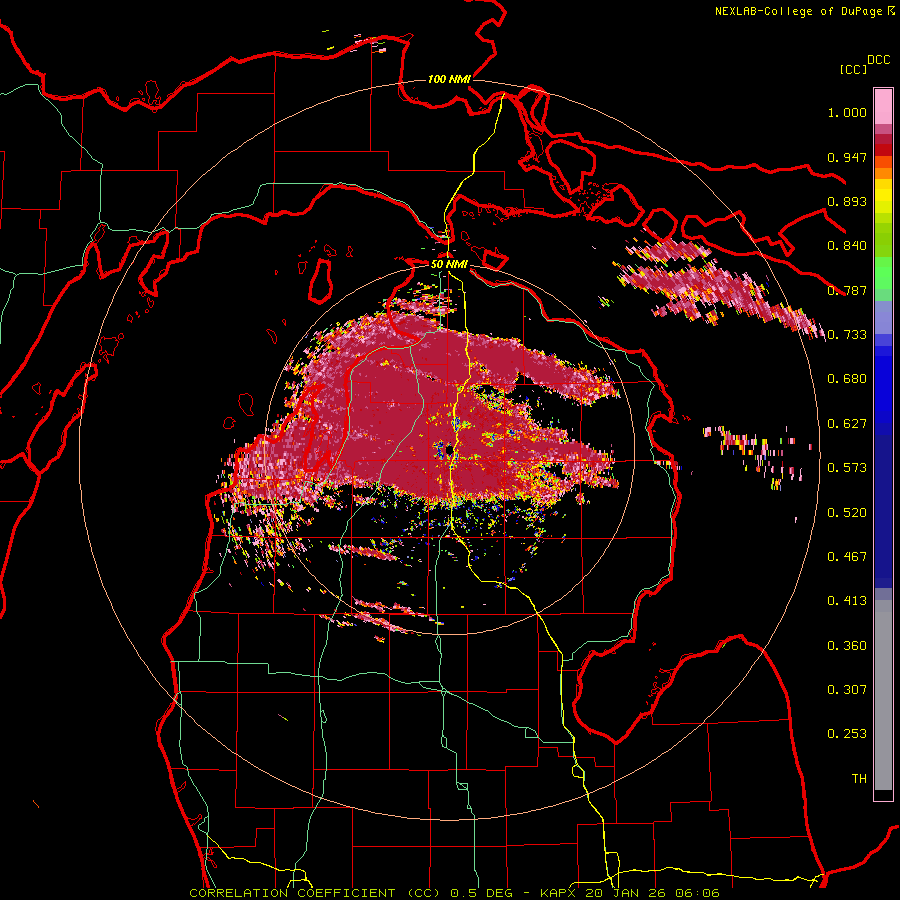Click the 100 NMI range ring label

(x=449, y=79)
